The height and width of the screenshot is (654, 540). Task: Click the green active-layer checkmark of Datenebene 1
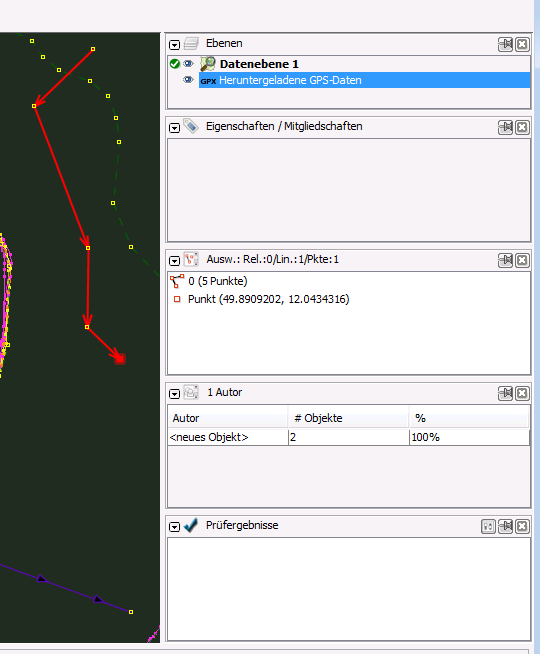(175, 63)
